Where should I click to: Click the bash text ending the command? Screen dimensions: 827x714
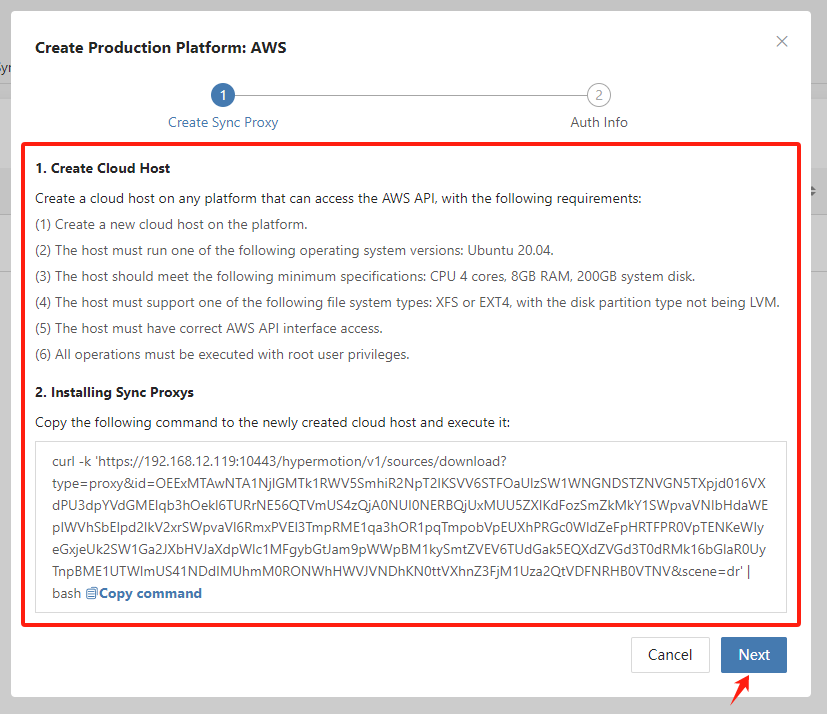pos(66,593)
